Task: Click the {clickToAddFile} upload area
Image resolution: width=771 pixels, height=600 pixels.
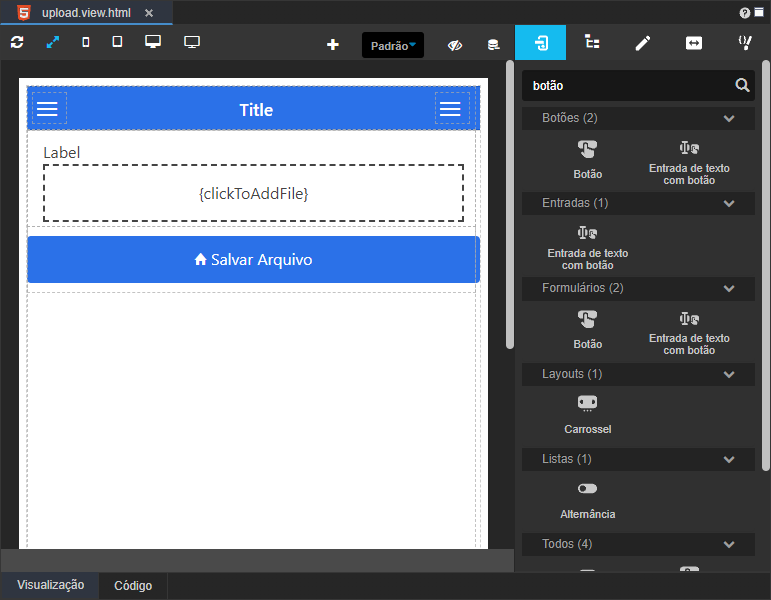Action: (x=253, y=193)
